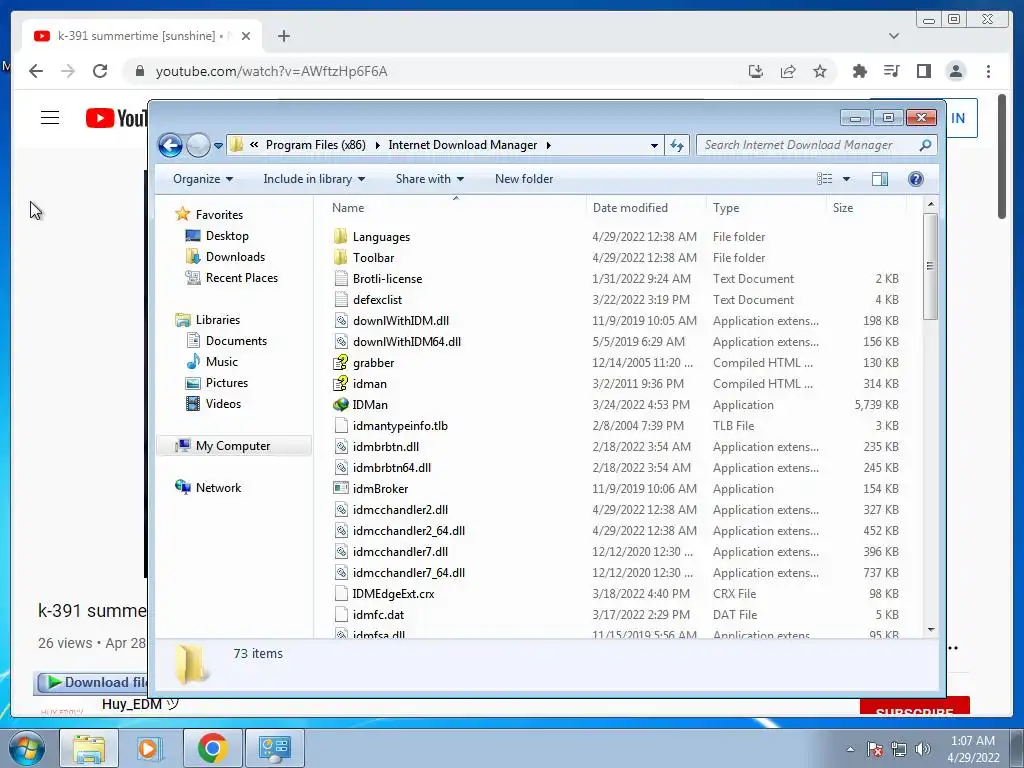
Task: Open Pictures library
Action: point(227,383)
